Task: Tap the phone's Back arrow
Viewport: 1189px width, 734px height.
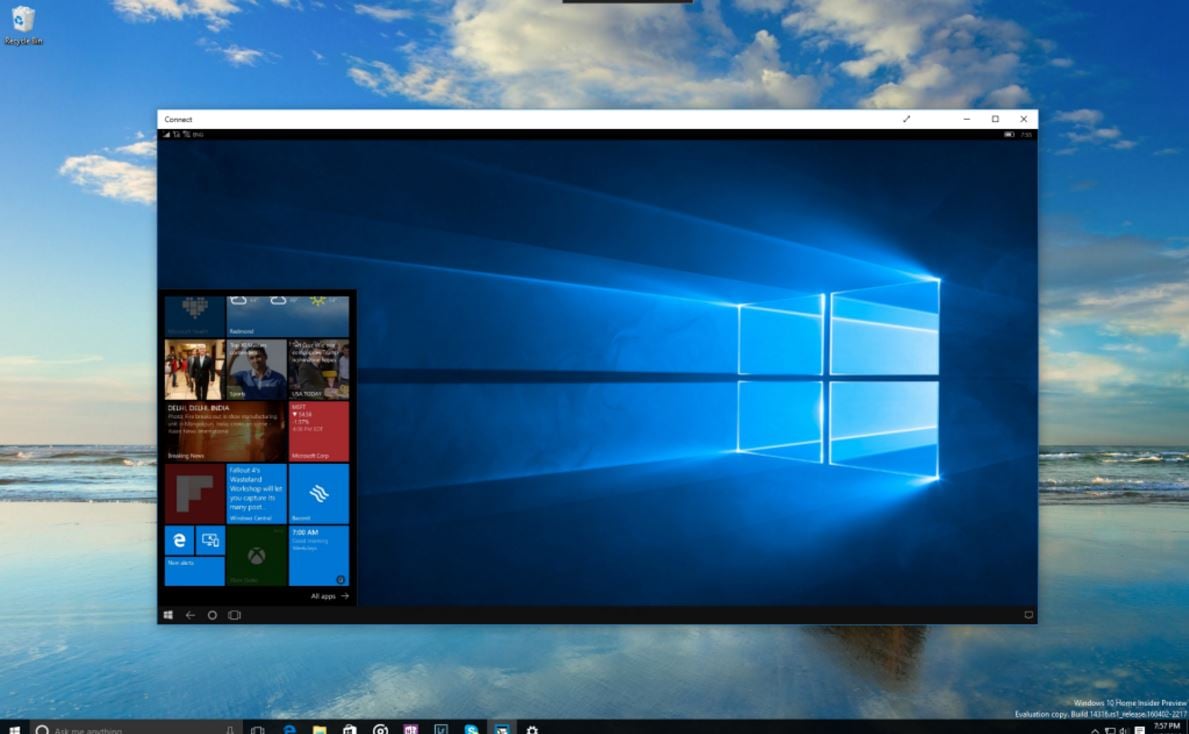Action: (189, 615)
